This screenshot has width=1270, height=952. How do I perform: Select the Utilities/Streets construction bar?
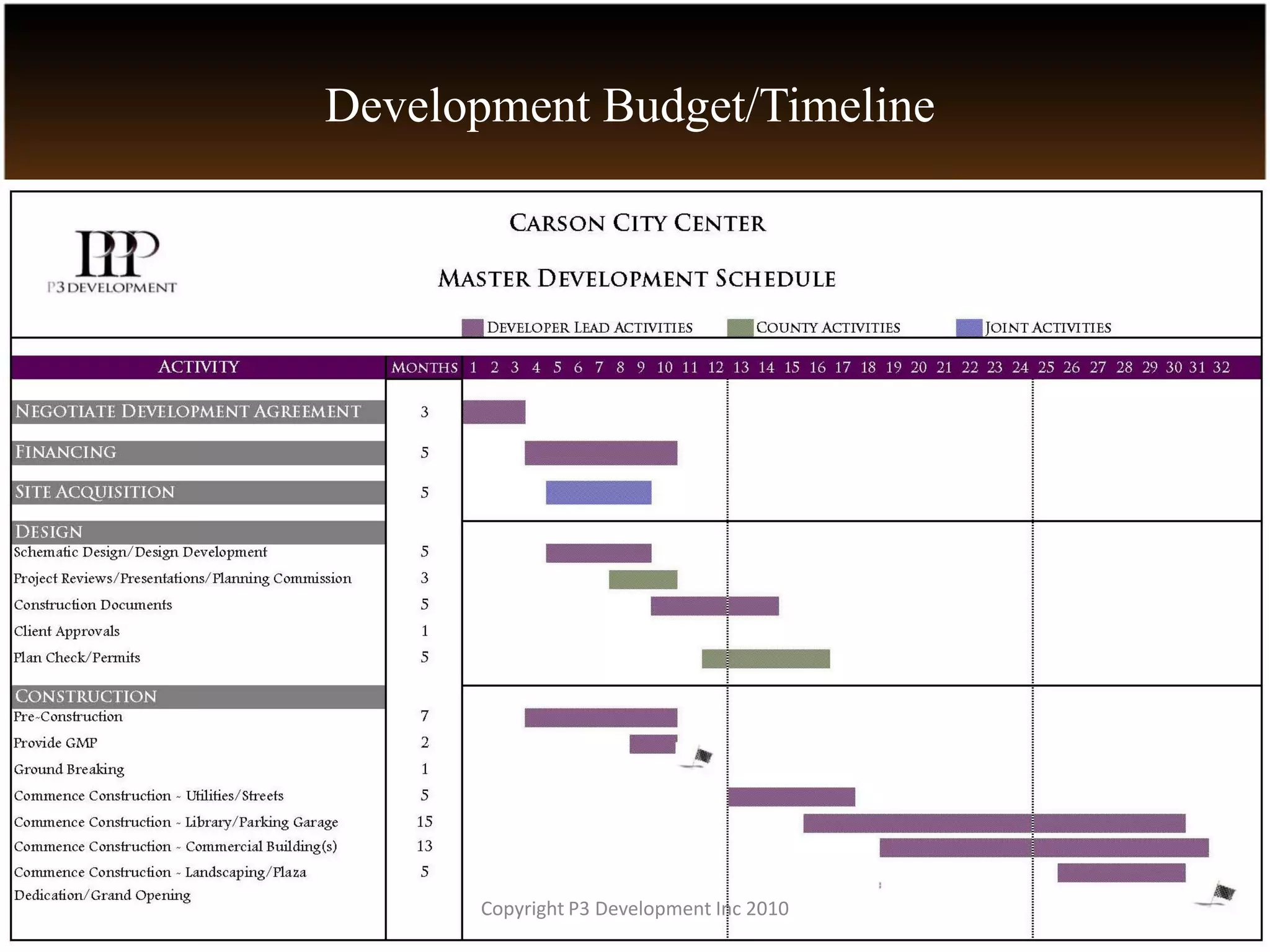[791, 797]
